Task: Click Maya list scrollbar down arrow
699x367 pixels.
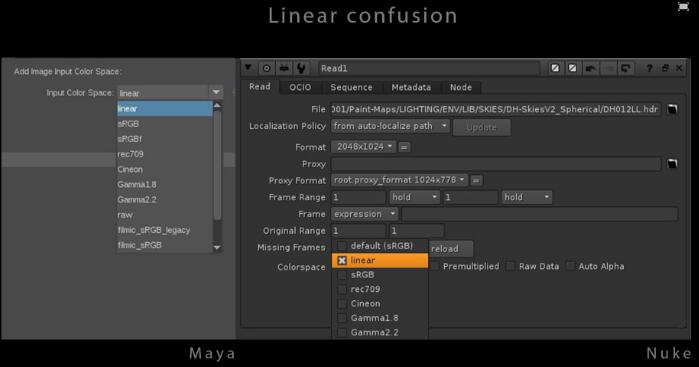Action: coord(217,247)
